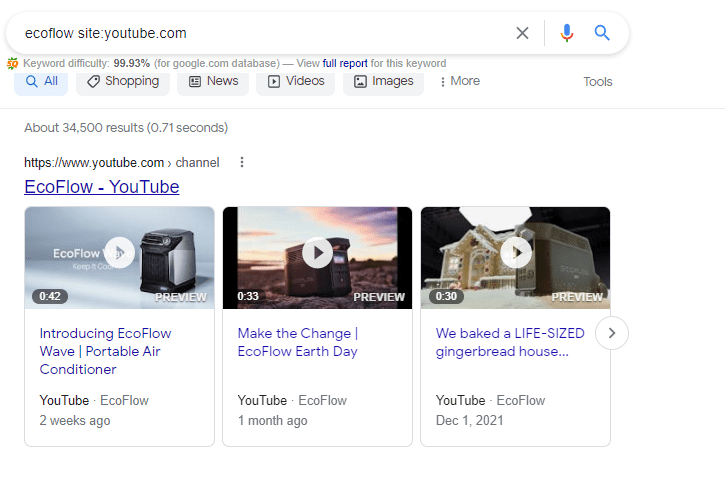
Task: Play the EcoFlow Wave video preview
Action: coord(119,252)
